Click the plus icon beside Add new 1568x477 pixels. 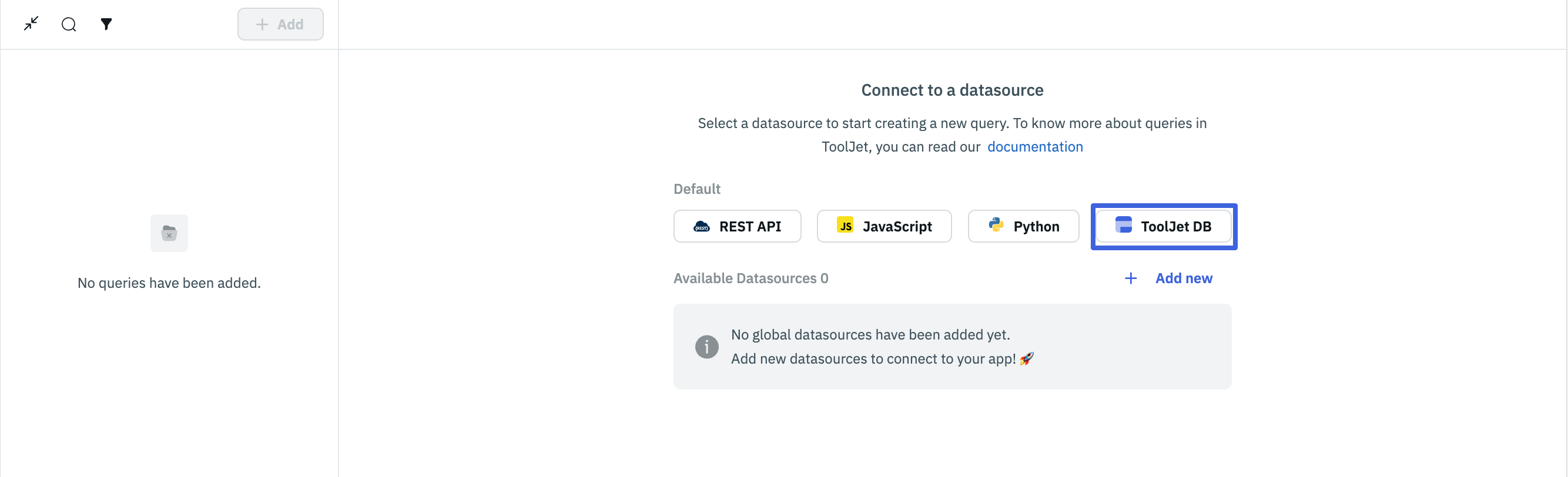tap(1130, 278)
